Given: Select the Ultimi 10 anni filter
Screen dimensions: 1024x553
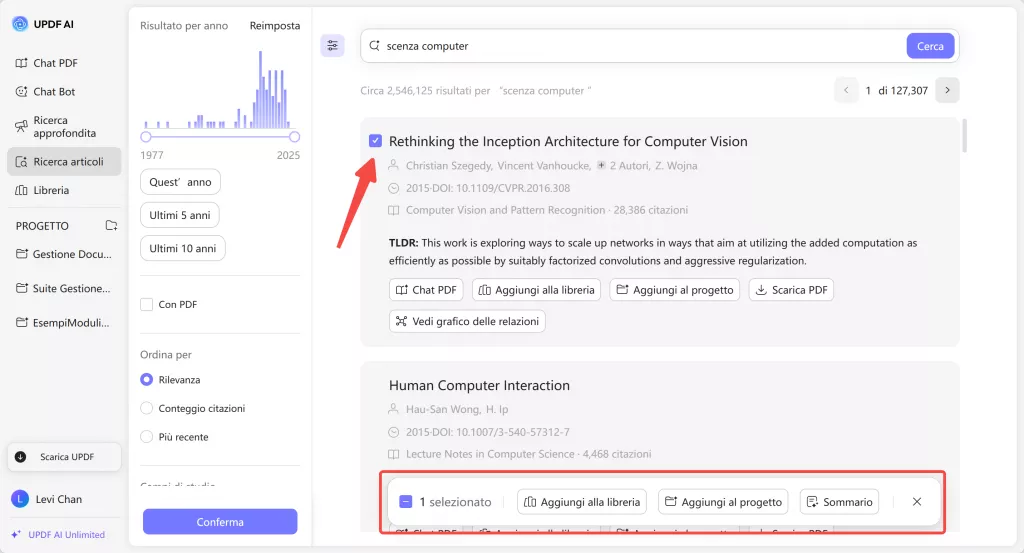Looking at the screenshot, I should pyautogui.click(x=182, y=248).
